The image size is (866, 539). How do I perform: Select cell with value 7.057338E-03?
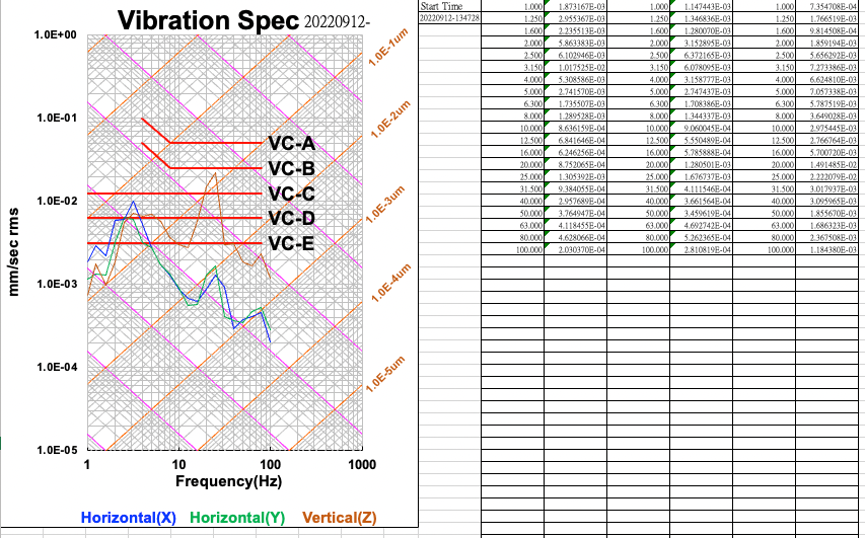tap(827, 91)
